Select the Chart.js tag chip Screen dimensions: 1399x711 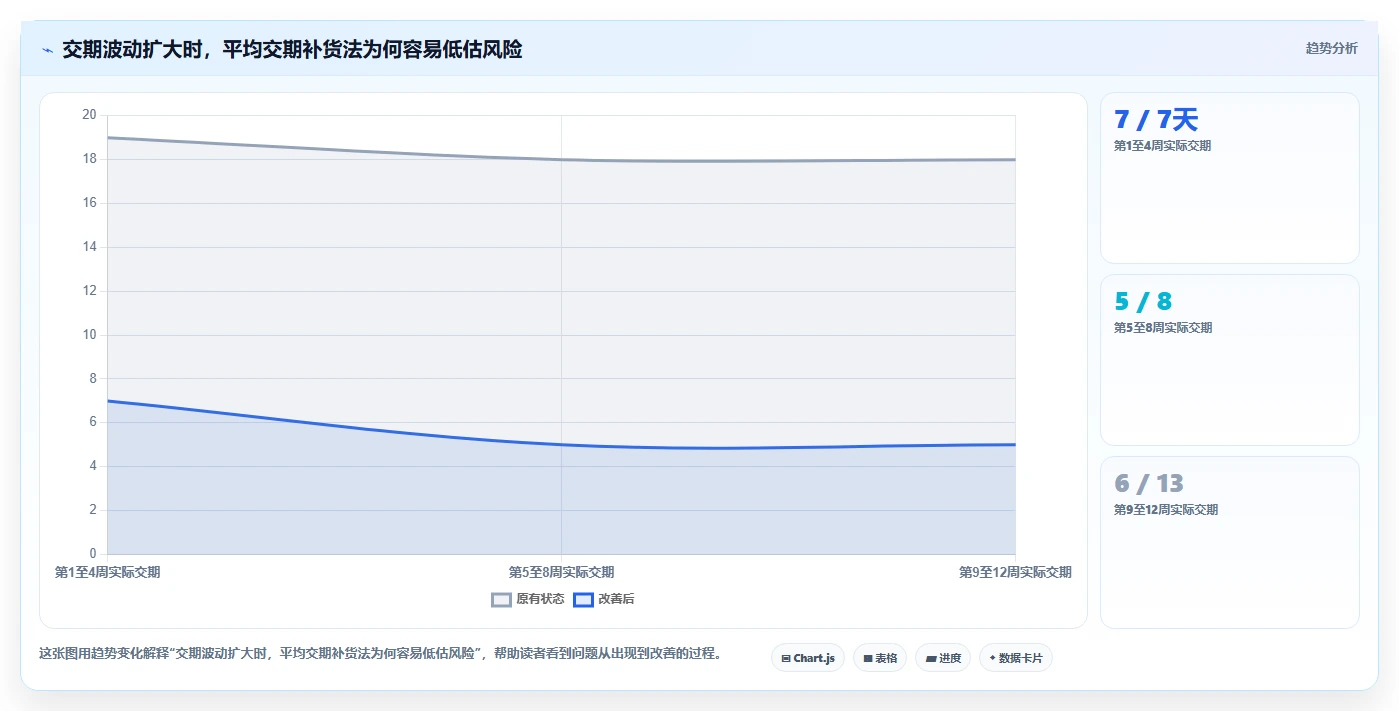pyautogui.click(x=808, y=658)
